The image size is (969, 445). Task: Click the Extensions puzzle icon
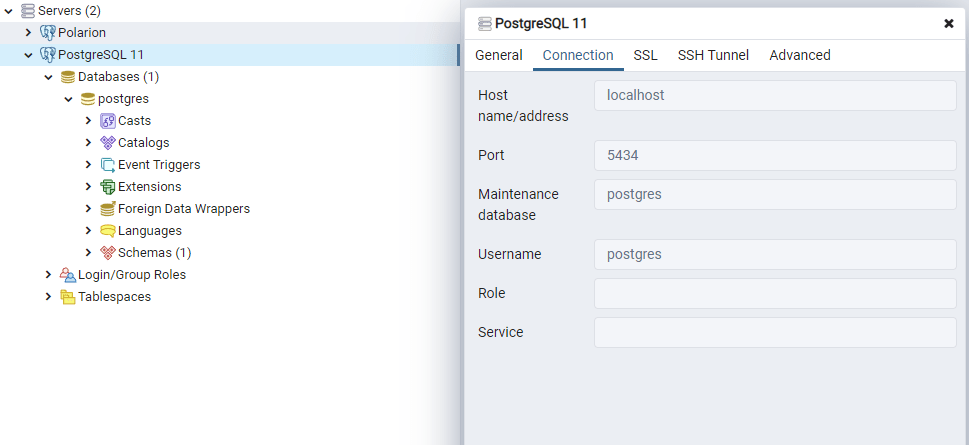coord(108,187)
